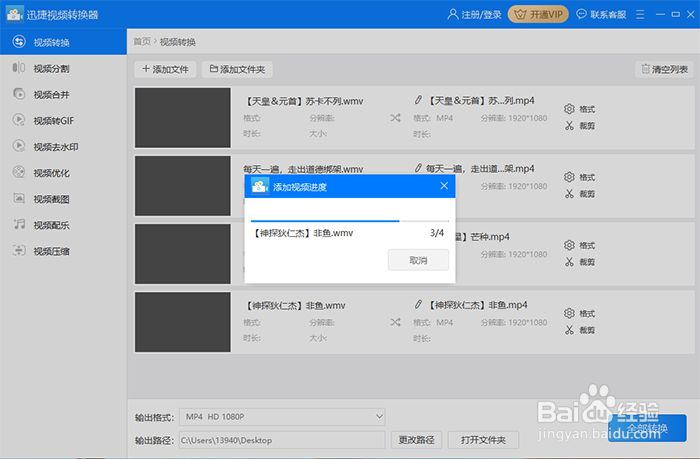Open the 视频去水印 sidebar section
This screenshot has height=459, width=700.
click(x=63, y=146)
